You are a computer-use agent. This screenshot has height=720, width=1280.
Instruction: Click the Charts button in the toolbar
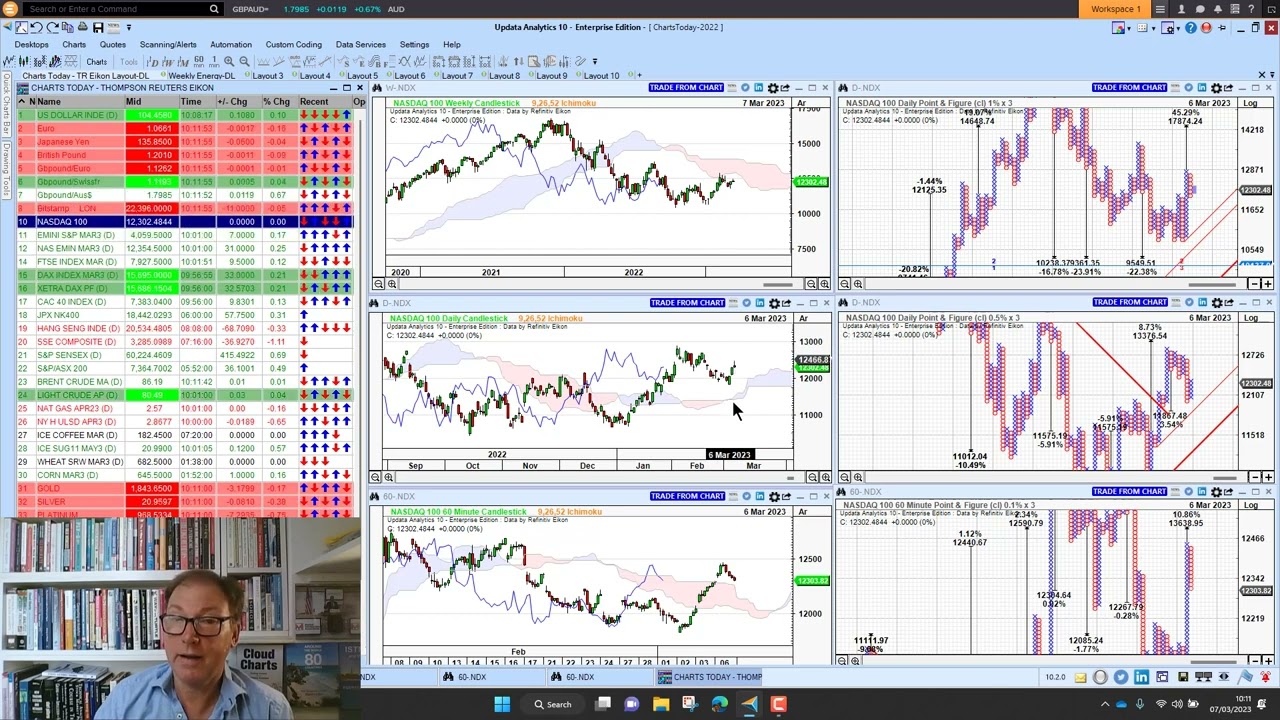click(97, 61)
